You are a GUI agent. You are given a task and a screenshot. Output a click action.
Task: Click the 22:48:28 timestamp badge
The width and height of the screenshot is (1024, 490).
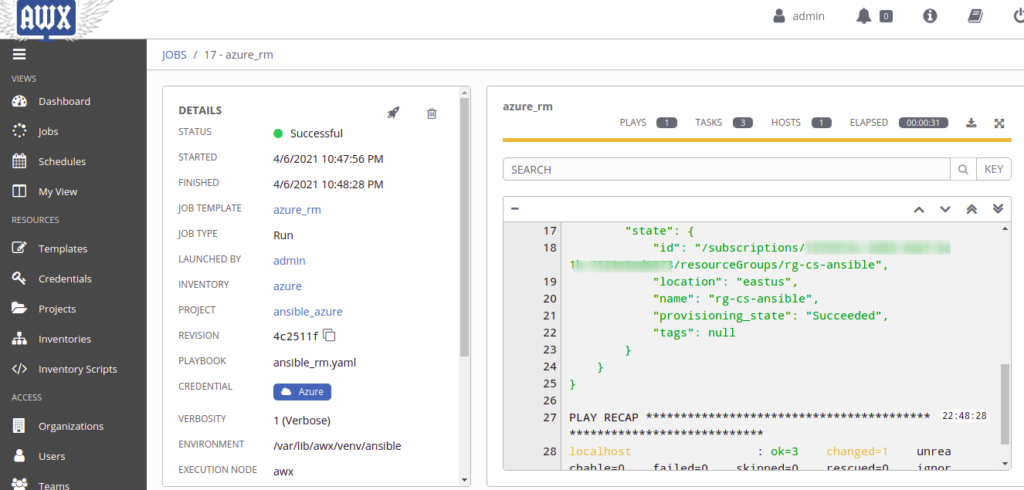tap(964, 416)
